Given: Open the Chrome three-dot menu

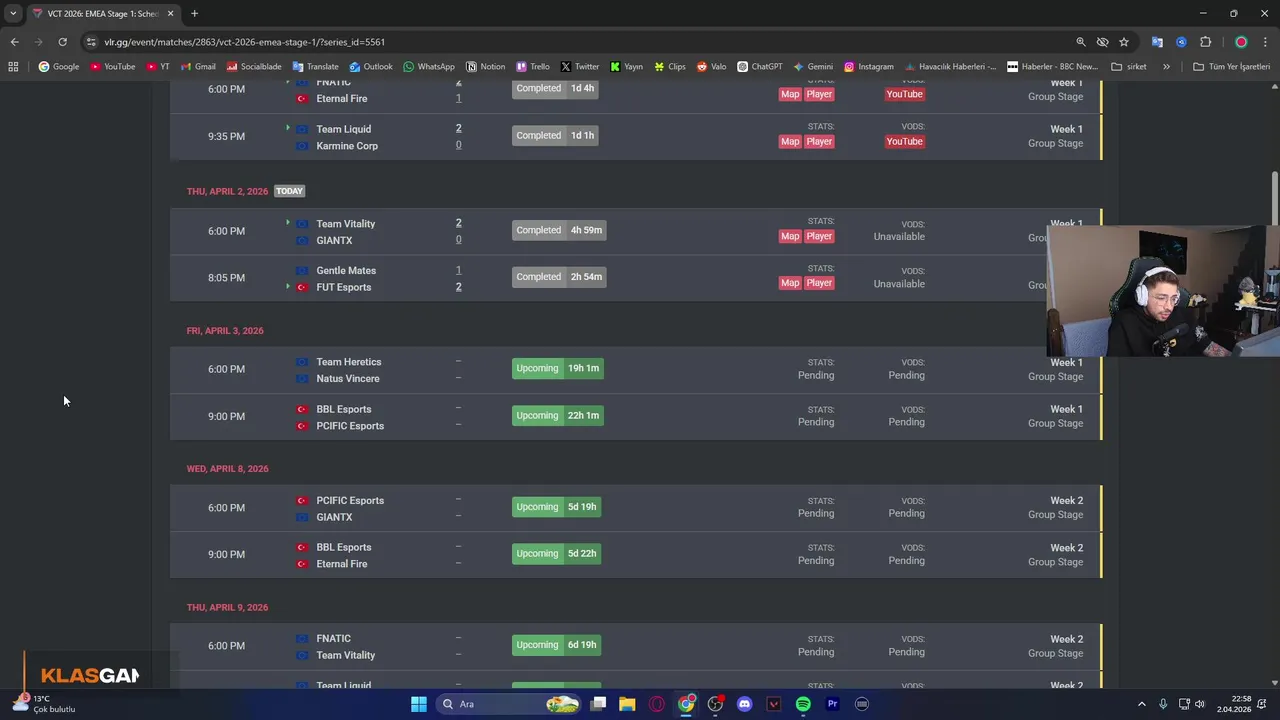Looking at the screenshot, I should (x=1265, y=42).
